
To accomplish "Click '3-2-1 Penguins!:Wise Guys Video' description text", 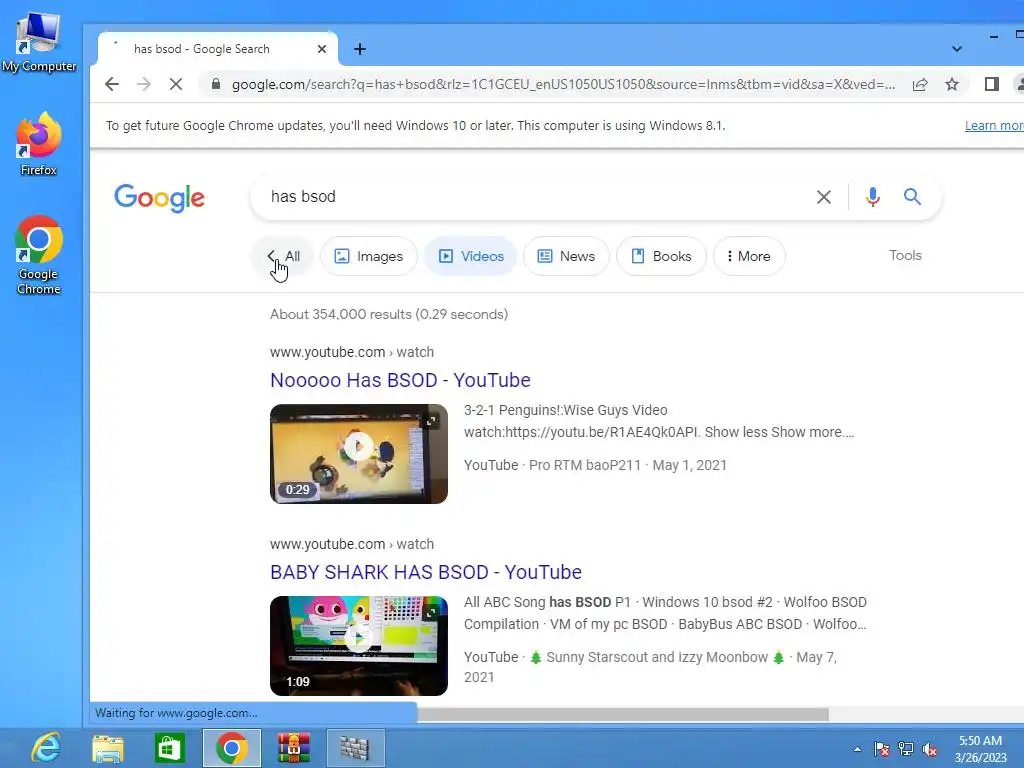I will tap(566, 410).
